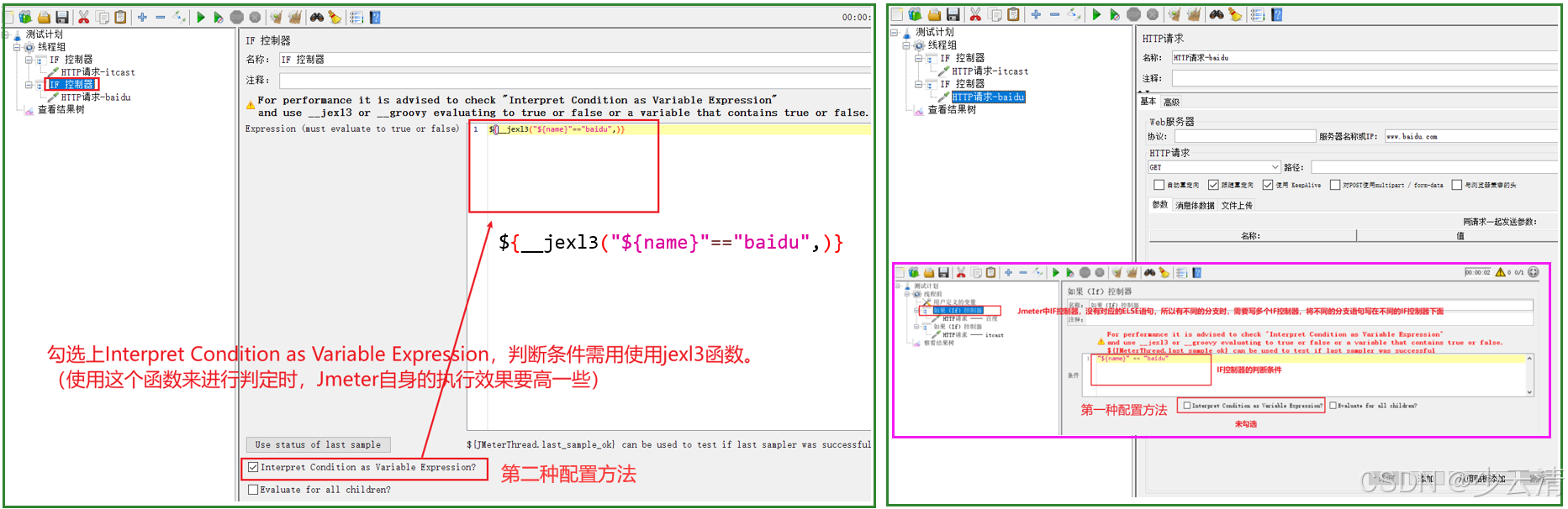
Task: Open 参数 tab in HTTP request
Action: tap(1160, 205)
